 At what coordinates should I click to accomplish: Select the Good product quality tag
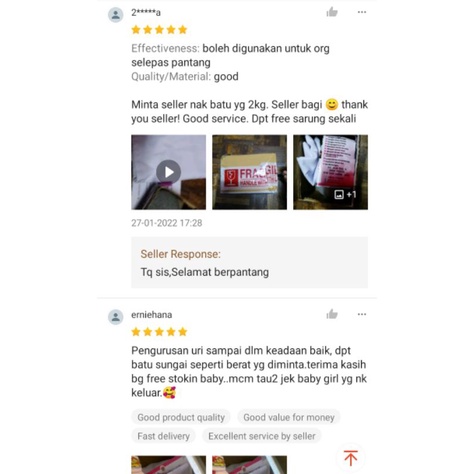tap(181, 417)
